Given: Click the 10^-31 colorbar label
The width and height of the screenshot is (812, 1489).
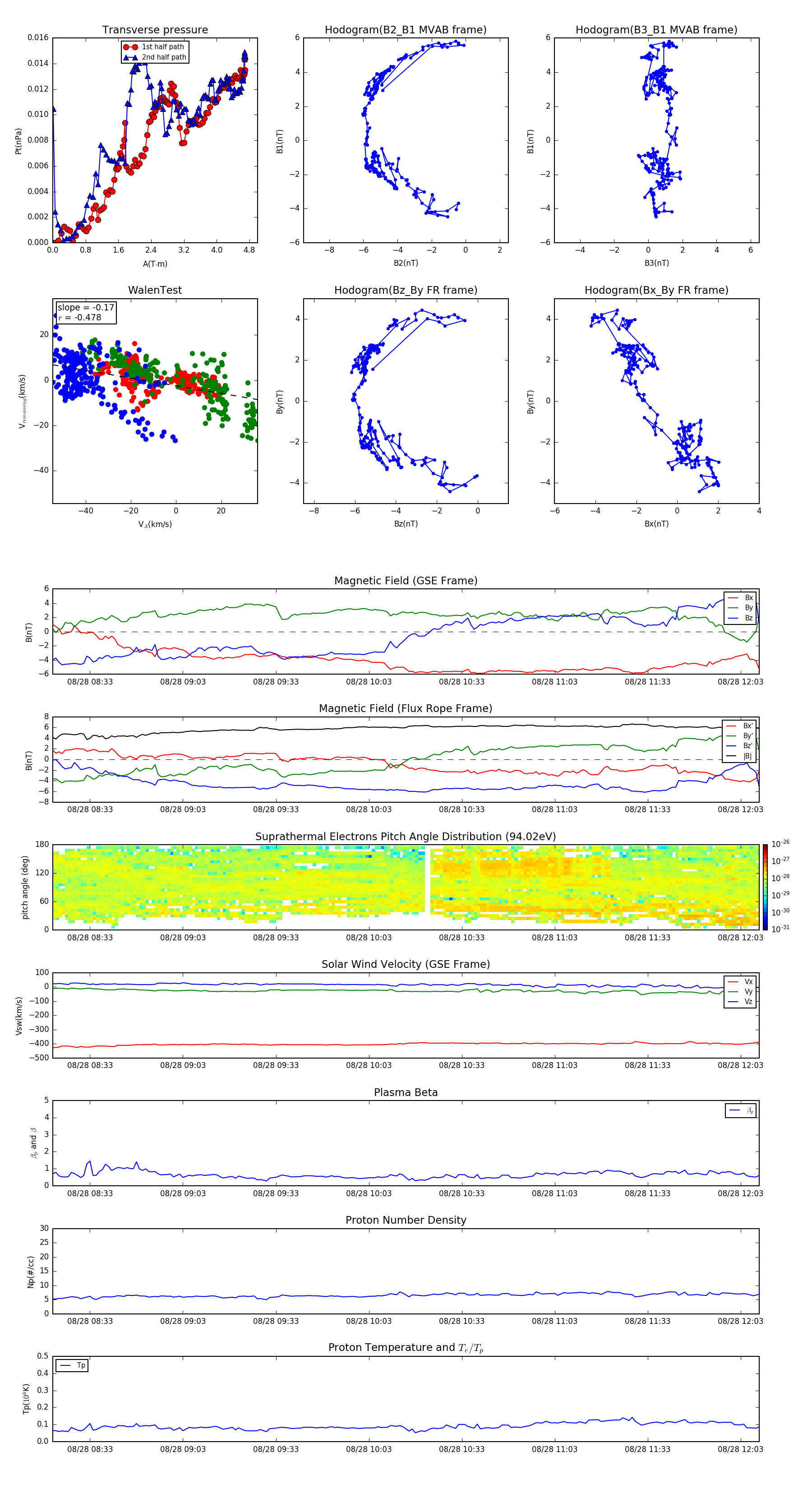Looking at the screenshot, I should (780, 929).
